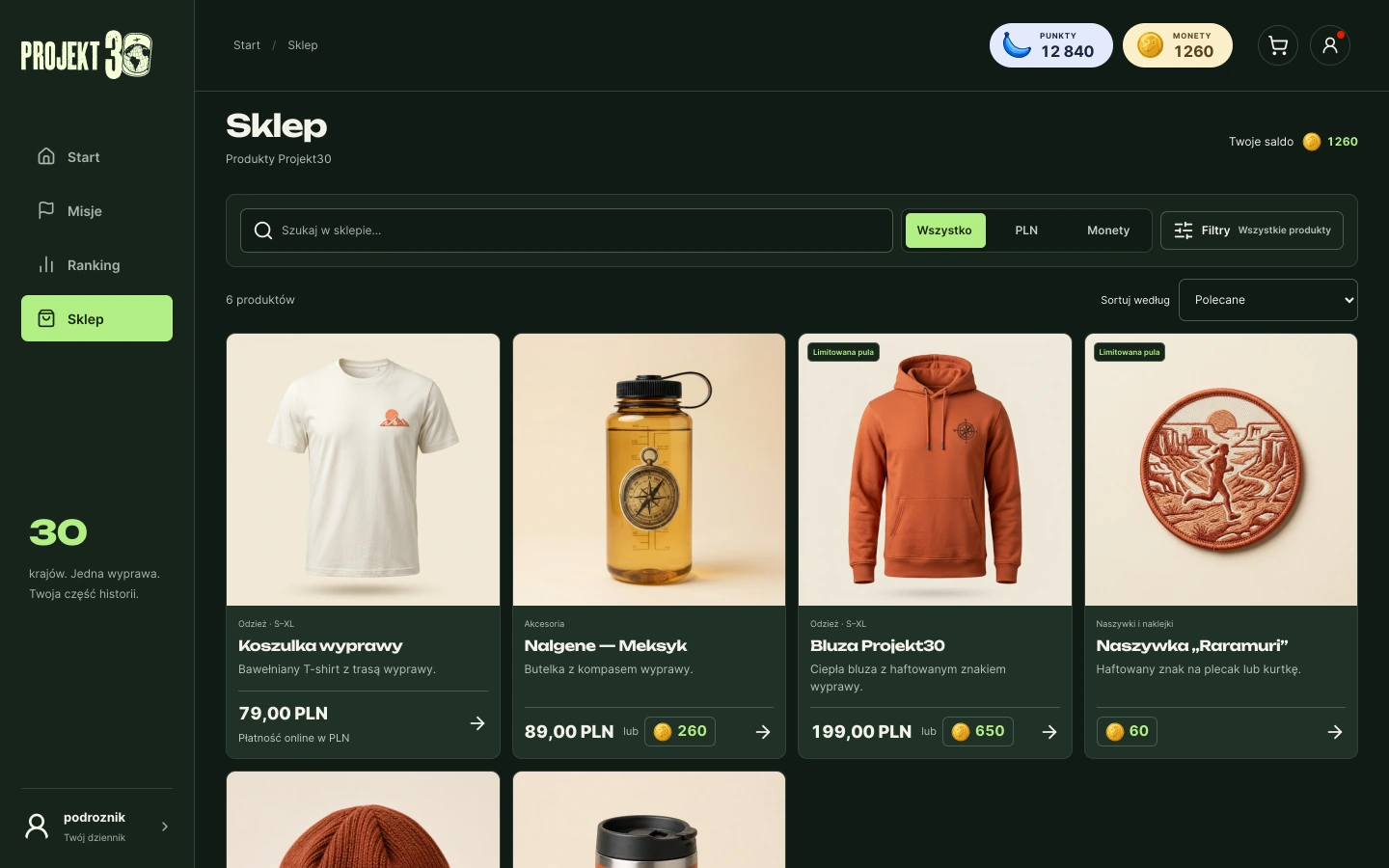The height and width of the screenshot is (868, 1389).
Task: Open the Monety 1260 badge
Action: tap(1178, 45)
